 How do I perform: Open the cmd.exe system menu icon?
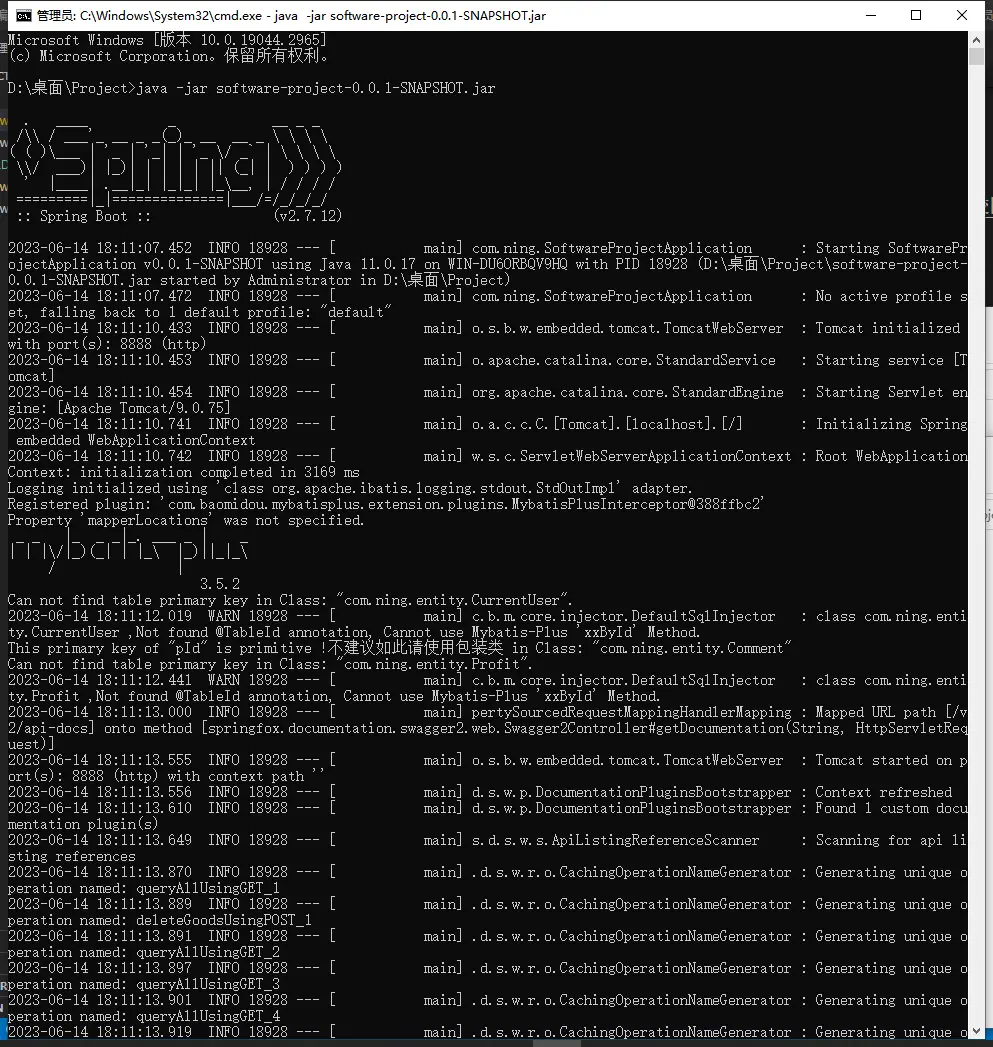[x=23, y=15]
